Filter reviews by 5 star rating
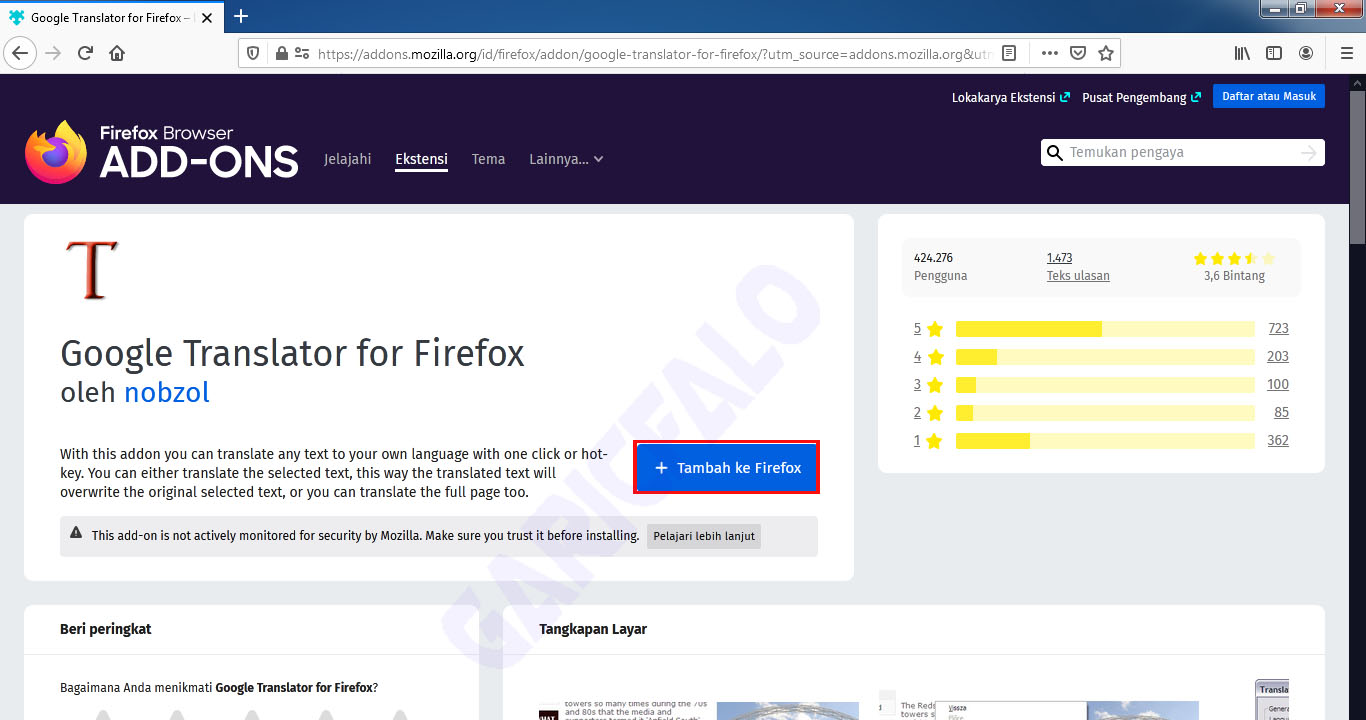Viewport: 1366px width, 720px height. coord(928,329)
